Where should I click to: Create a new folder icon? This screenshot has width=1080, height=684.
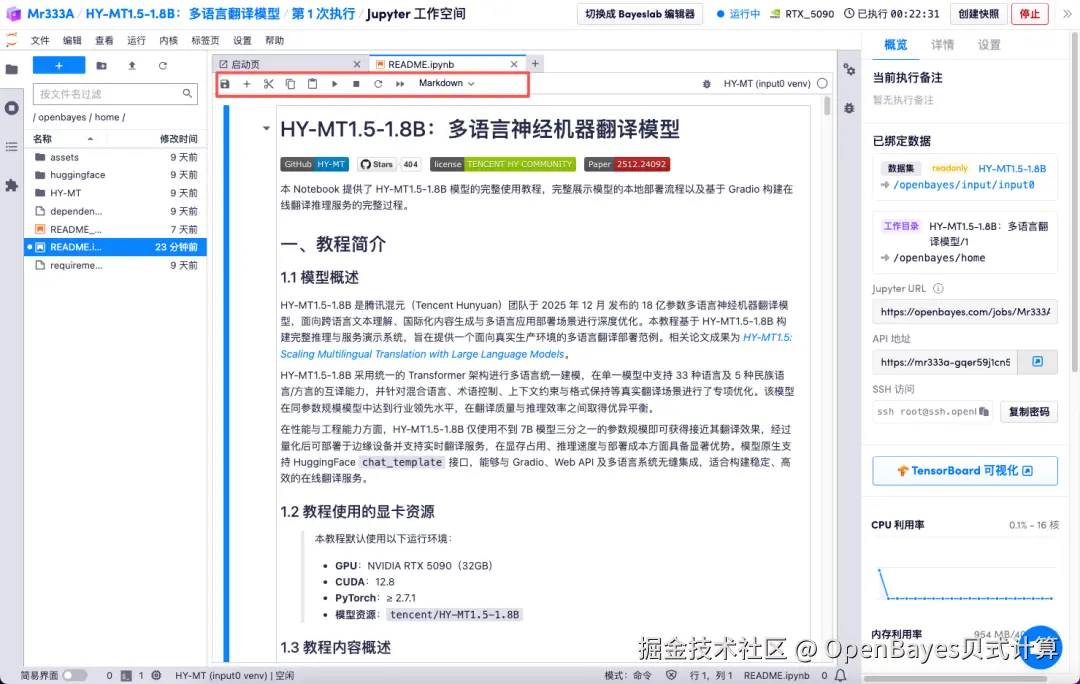[x=101, y=65]
